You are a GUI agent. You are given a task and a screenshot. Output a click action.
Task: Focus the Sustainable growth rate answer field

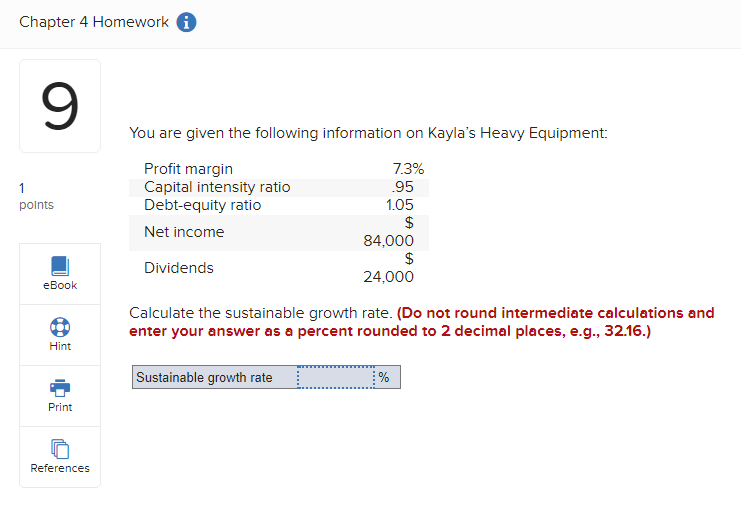(x=336, y=377)
